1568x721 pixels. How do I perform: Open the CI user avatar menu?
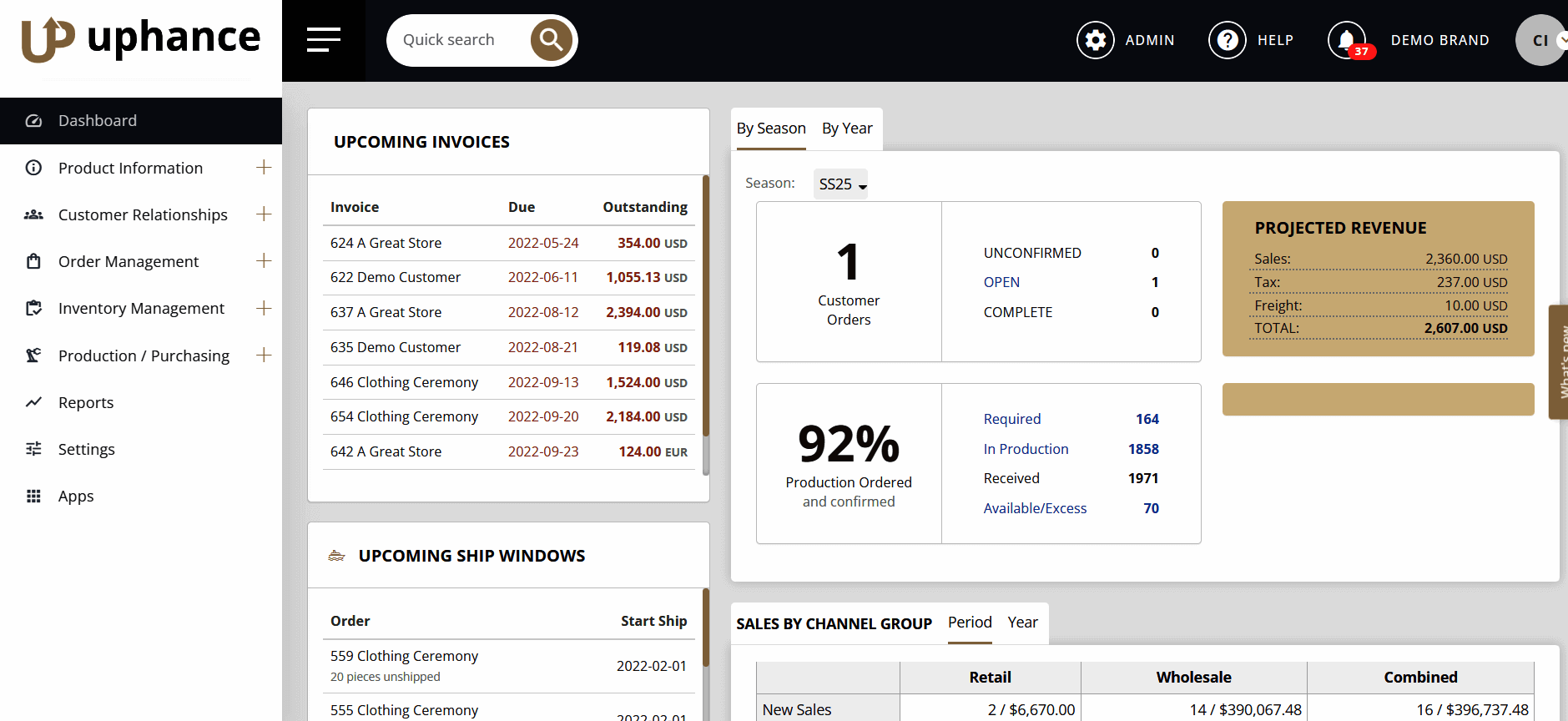(x=1540, y=40)
